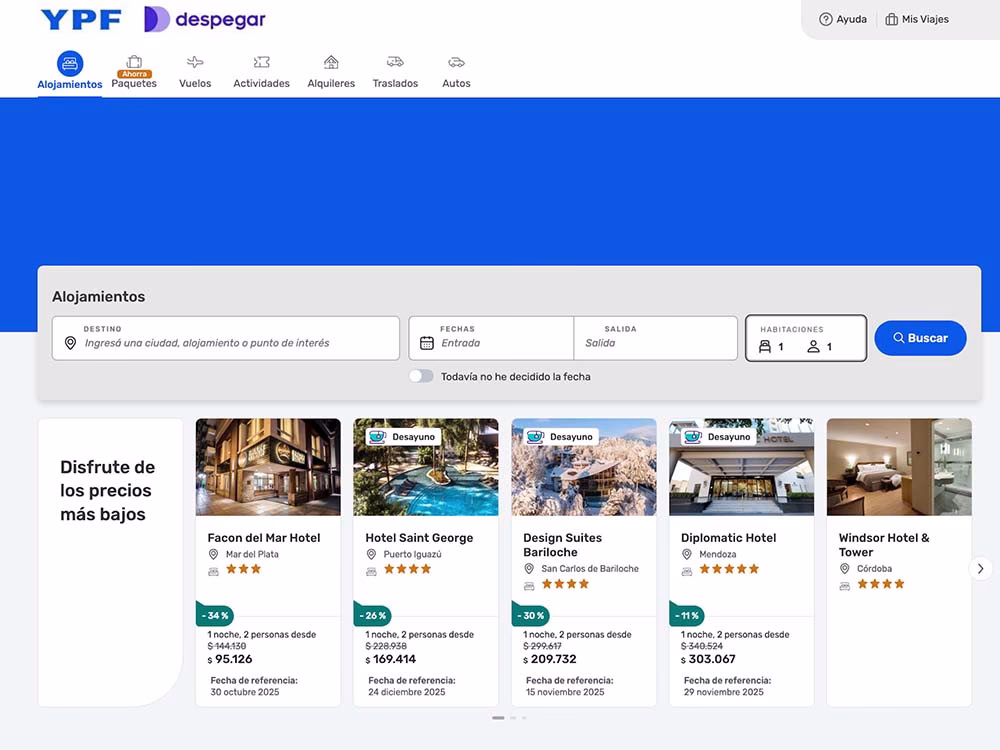Open the Autos car icon
Image resolution: width=1000 pixels, height=750 pixels.
[x=456, y=62]
